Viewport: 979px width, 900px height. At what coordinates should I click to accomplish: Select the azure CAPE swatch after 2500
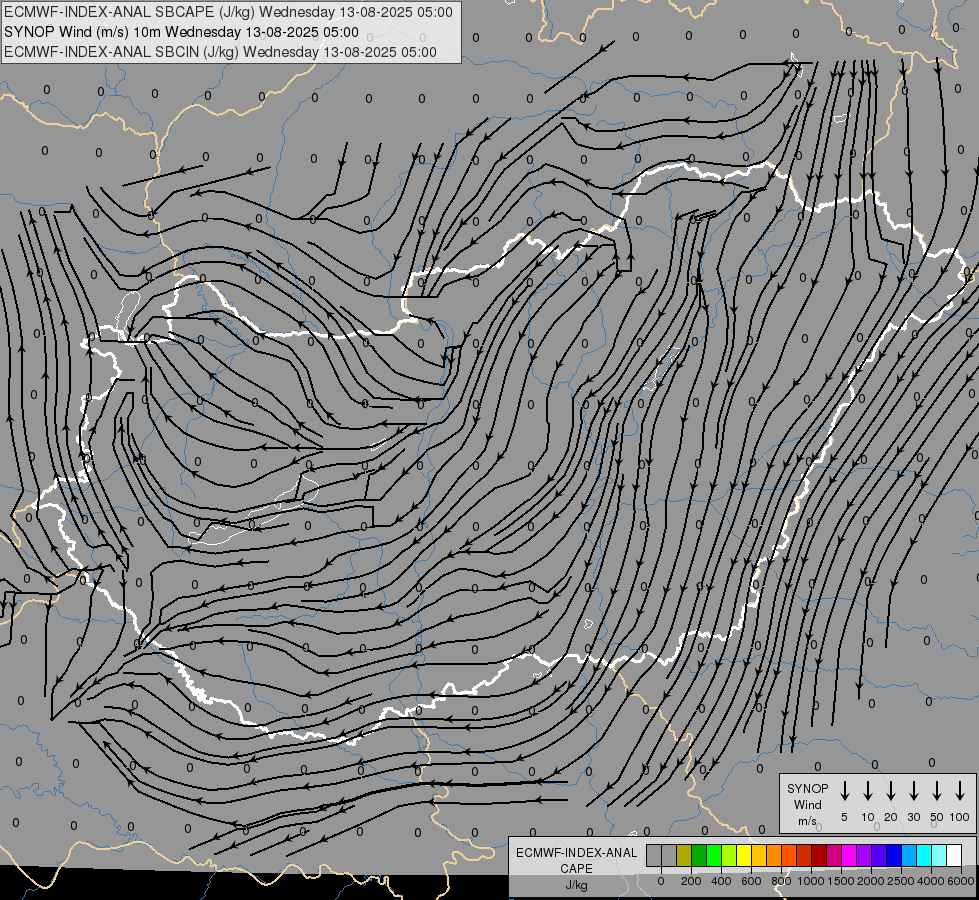point(908,855)
